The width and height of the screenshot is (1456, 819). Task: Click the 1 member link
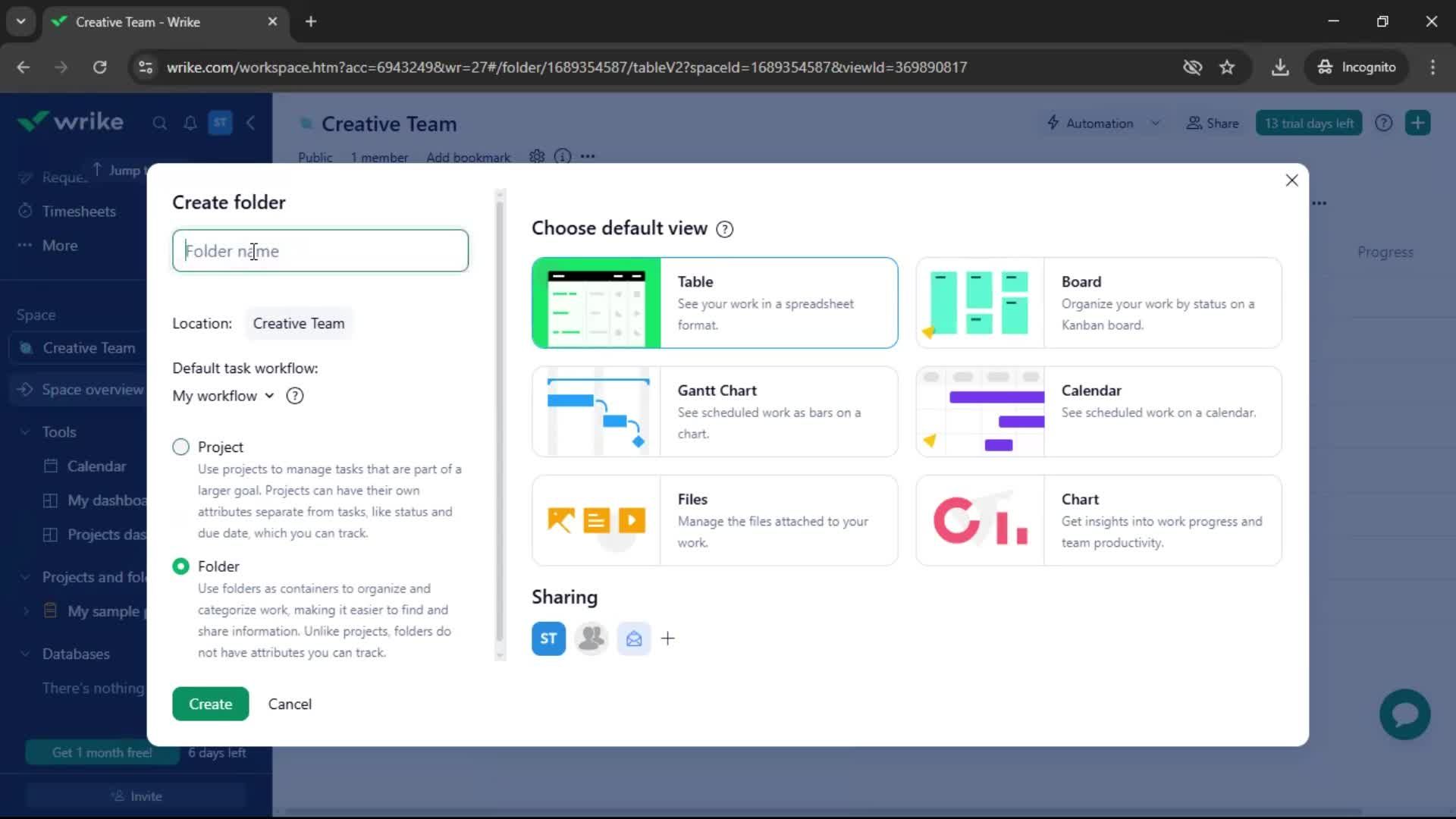click(x=379, y=157)
